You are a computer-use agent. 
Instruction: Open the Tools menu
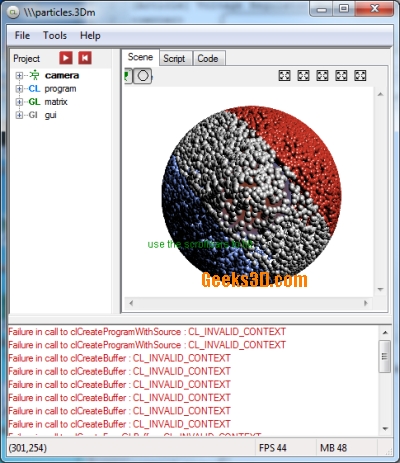(x=55, y=35)
